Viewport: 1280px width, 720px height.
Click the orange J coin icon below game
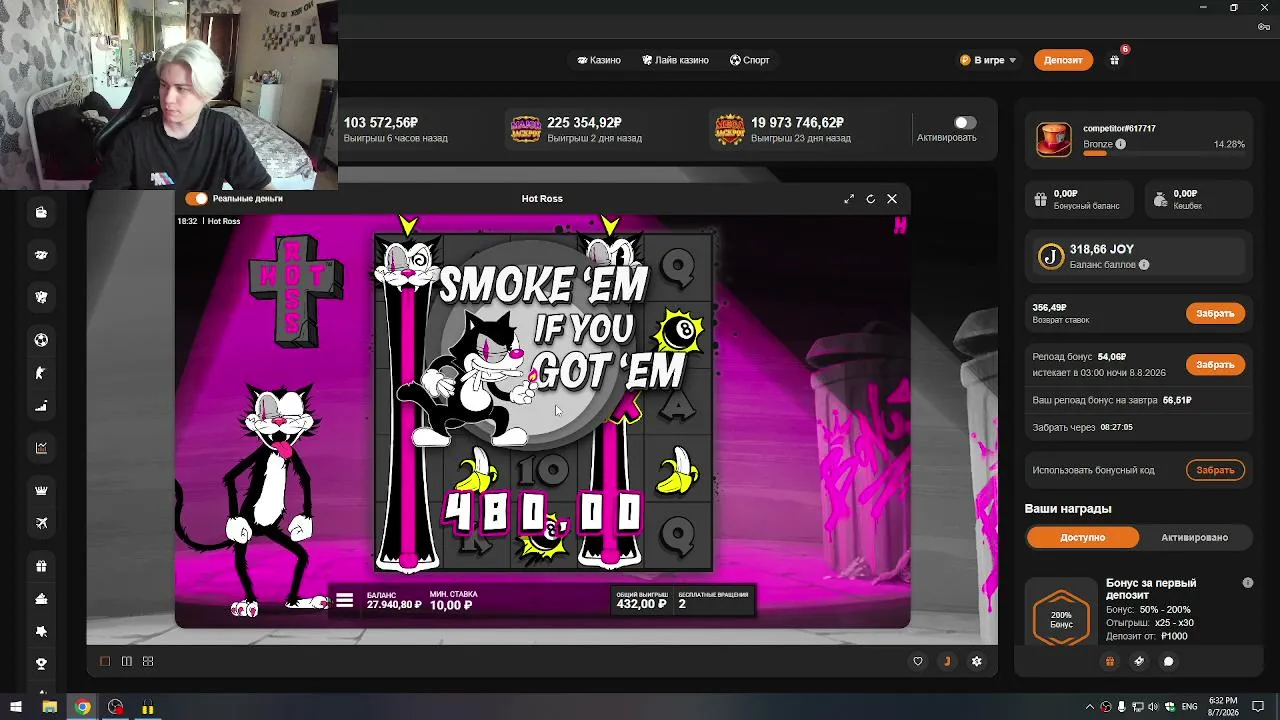click(947, 661)
